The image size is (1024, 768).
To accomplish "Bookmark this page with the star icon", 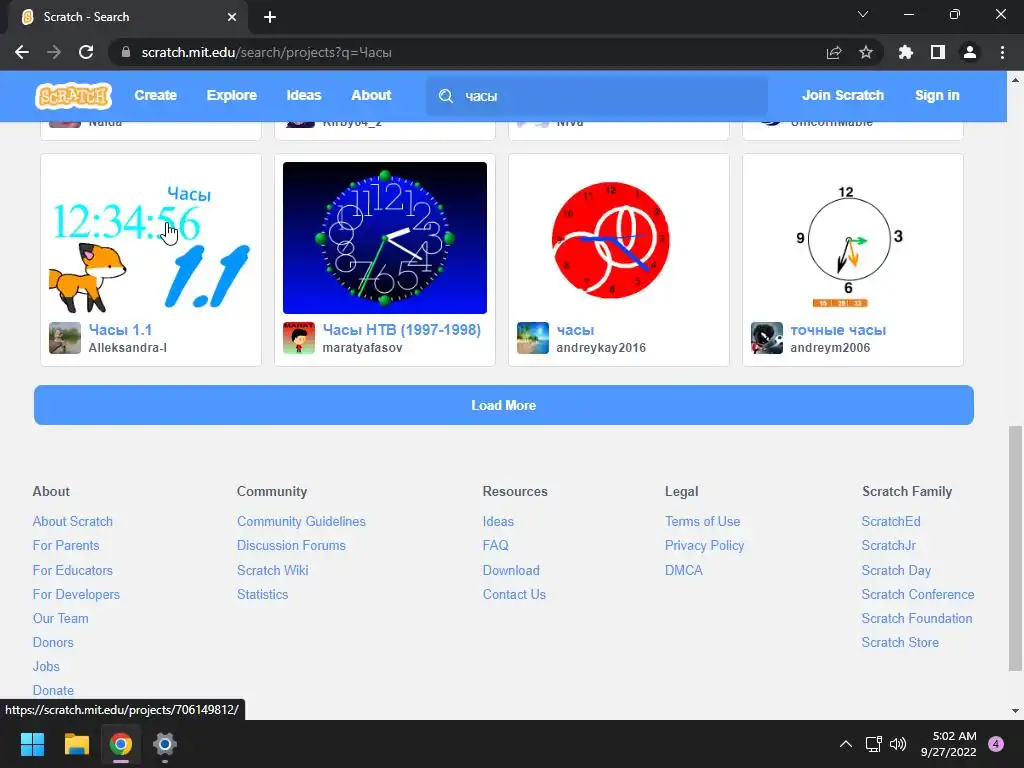I will pos(866,52).
